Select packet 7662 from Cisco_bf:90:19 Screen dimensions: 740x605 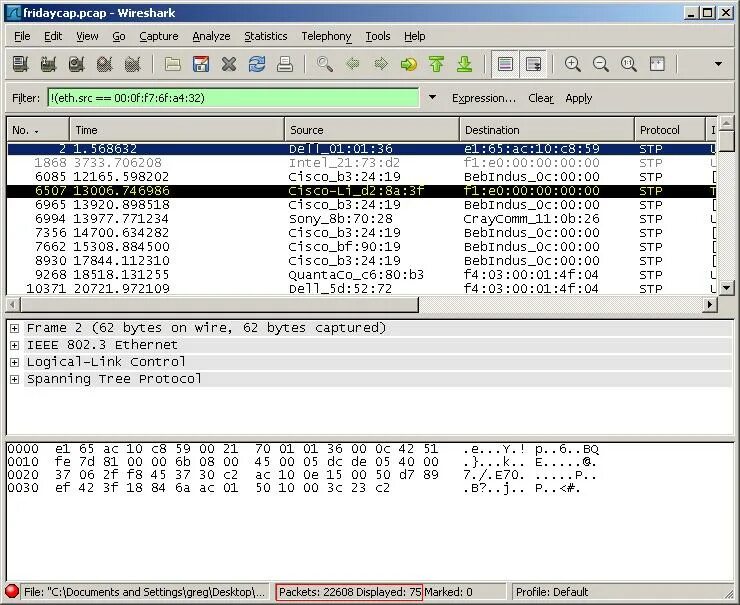(x=361, y=246)
